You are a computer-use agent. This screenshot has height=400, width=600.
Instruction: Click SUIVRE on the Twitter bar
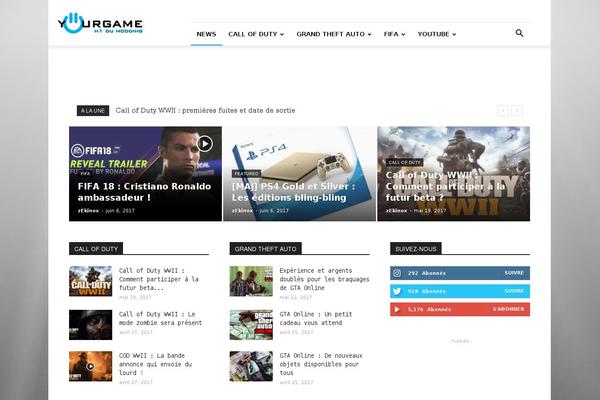514,291
